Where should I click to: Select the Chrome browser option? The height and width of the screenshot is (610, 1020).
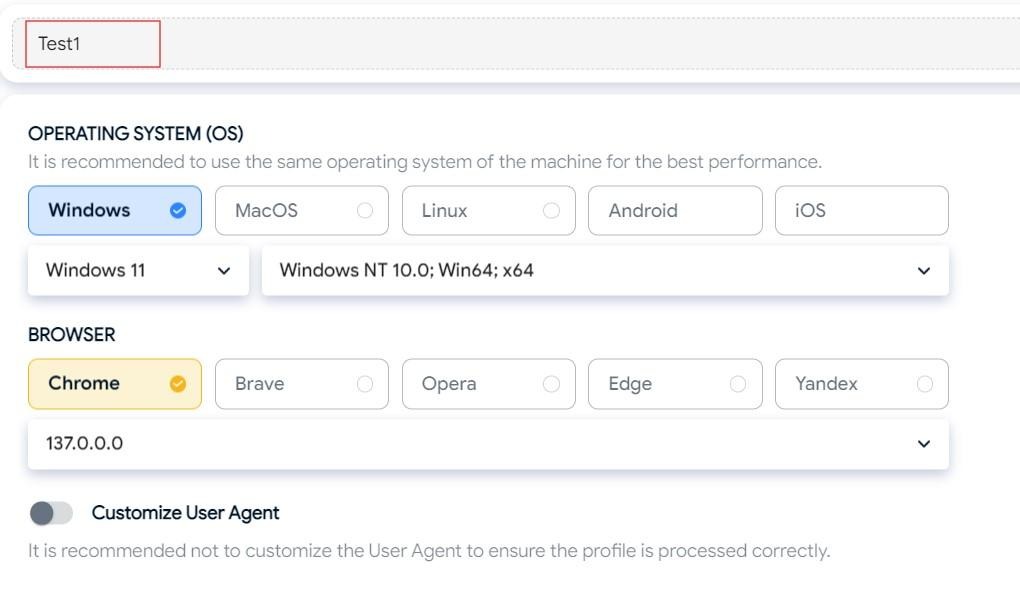coord(114,383)
